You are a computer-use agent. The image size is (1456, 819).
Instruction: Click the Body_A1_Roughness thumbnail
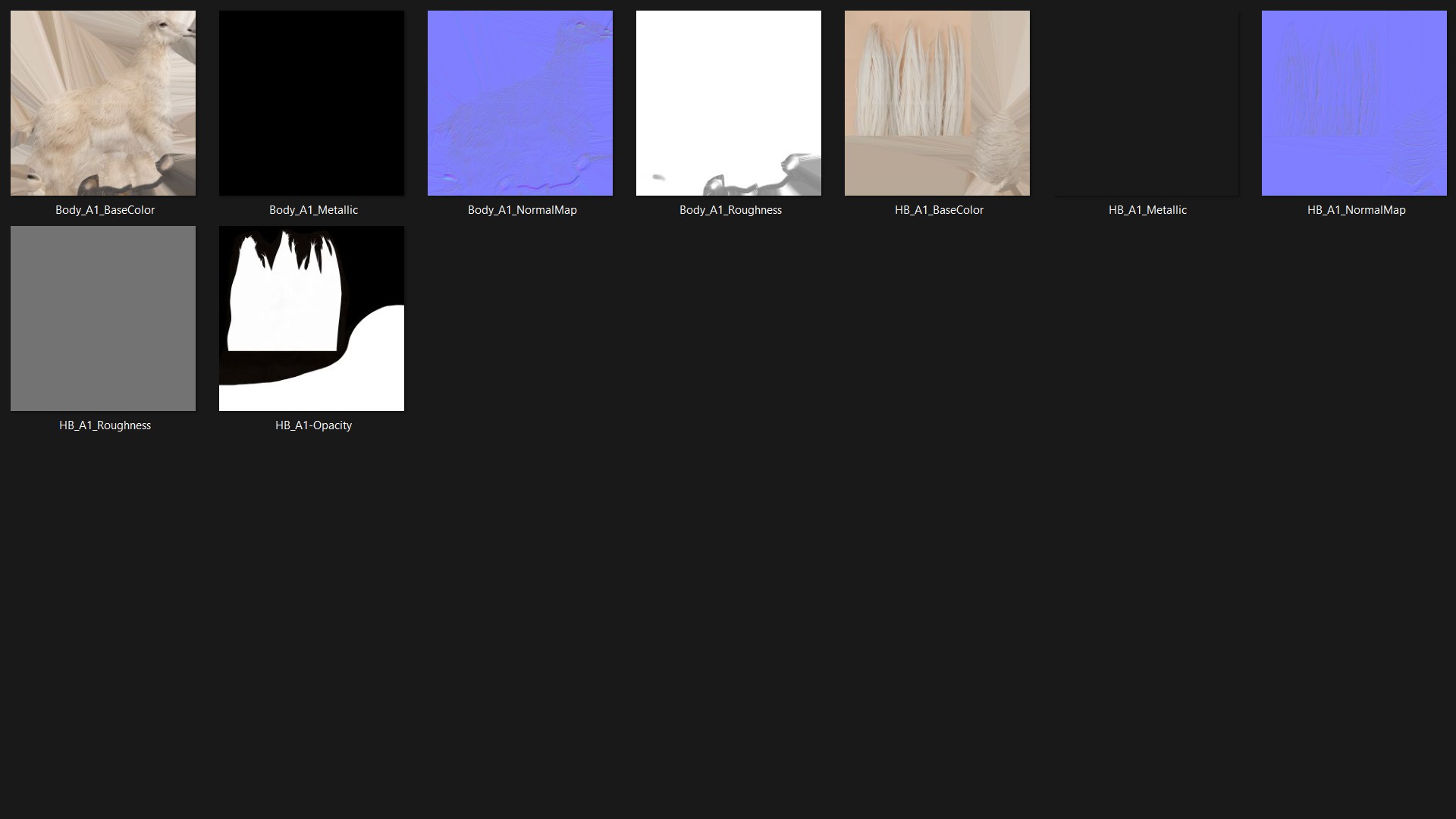click(x=729, y=103)
